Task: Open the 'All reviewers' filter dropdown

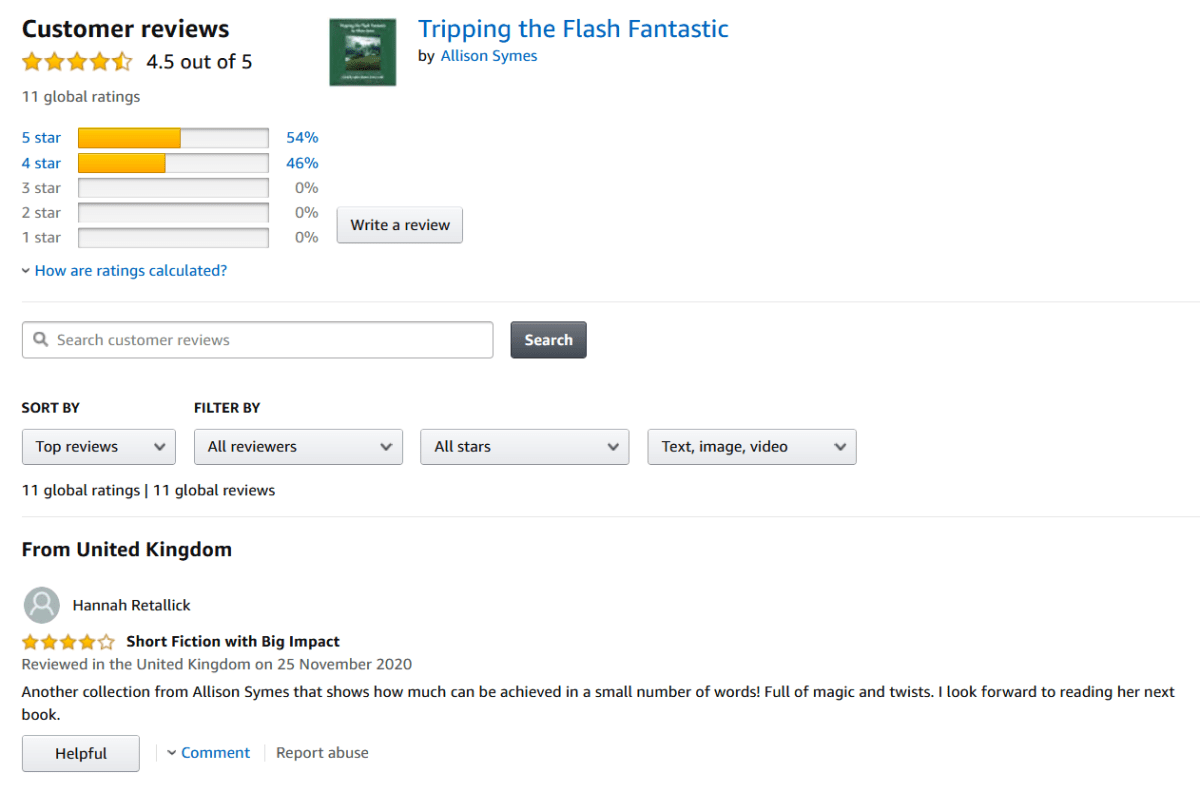Action: pos(298,447)
